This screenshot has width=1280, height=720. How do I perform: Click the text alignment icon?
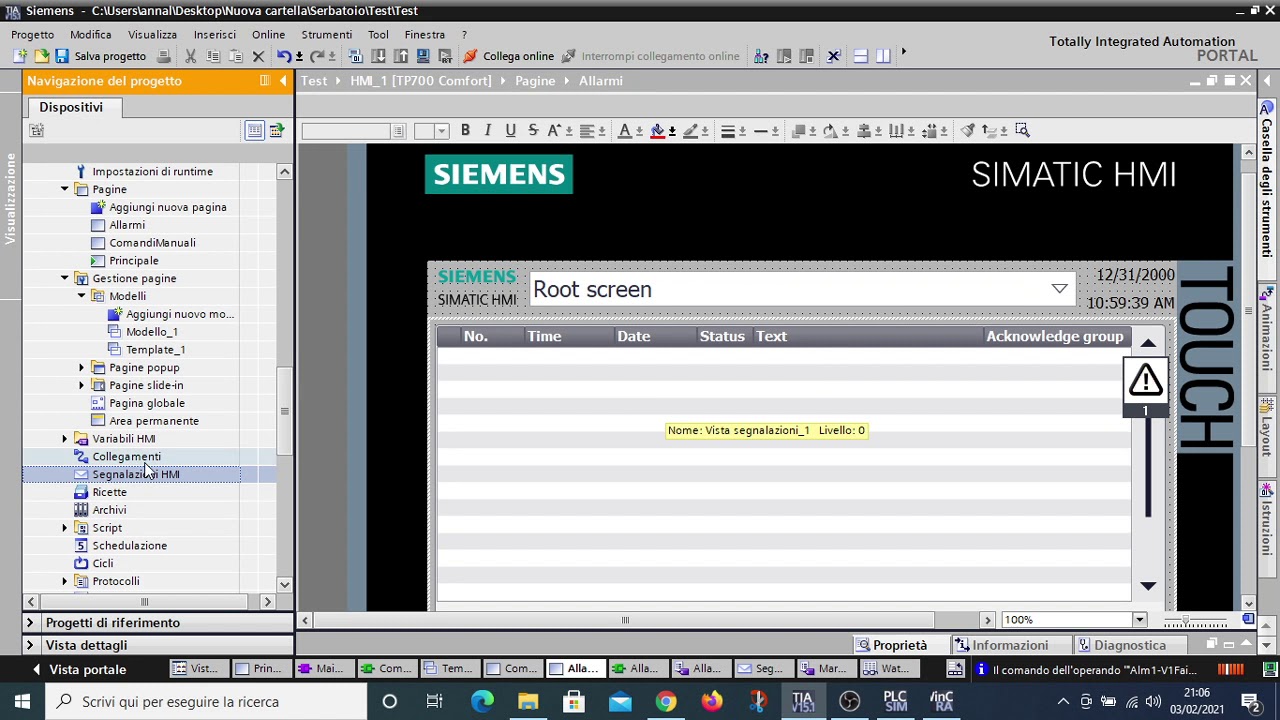click(x=587, y=130)
